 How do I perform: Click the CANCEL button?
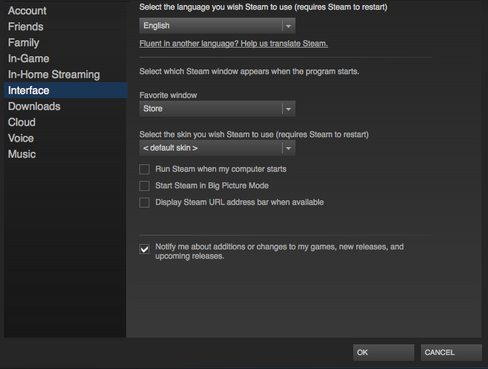(x=451, y=352)
